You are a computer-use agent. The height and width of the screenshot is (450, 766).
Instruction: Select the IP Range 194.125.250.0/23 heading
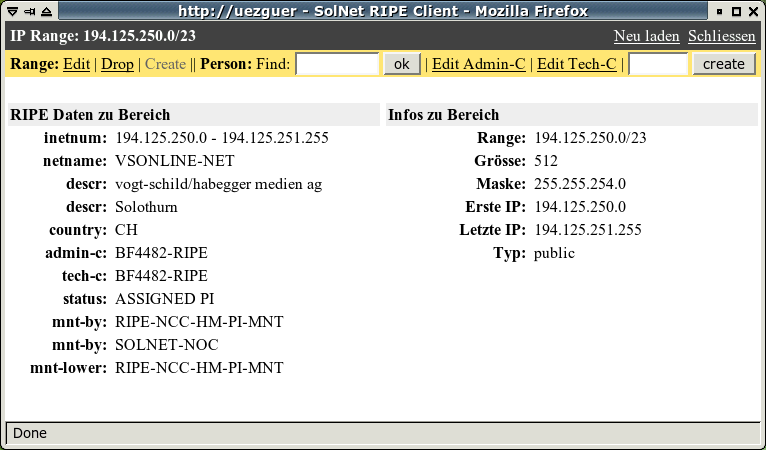point(103,36)
